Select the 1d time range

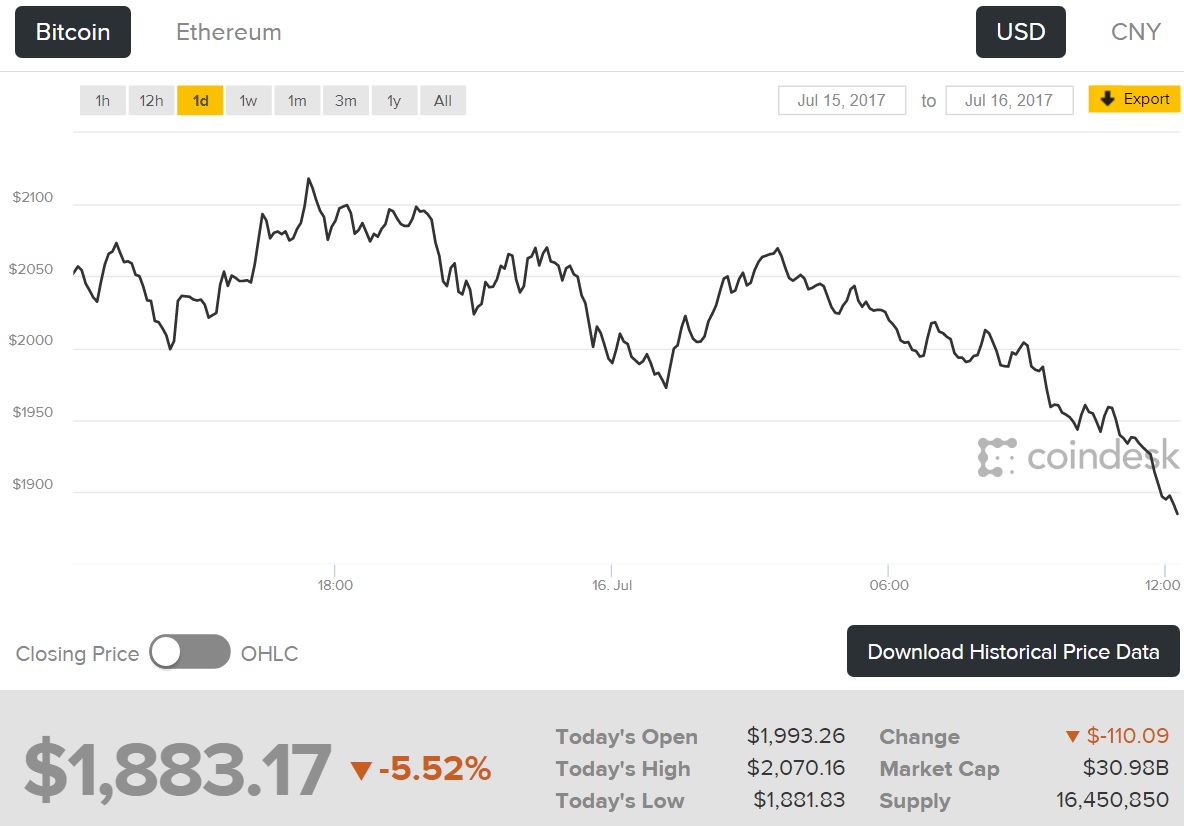[x=200, y=100]
